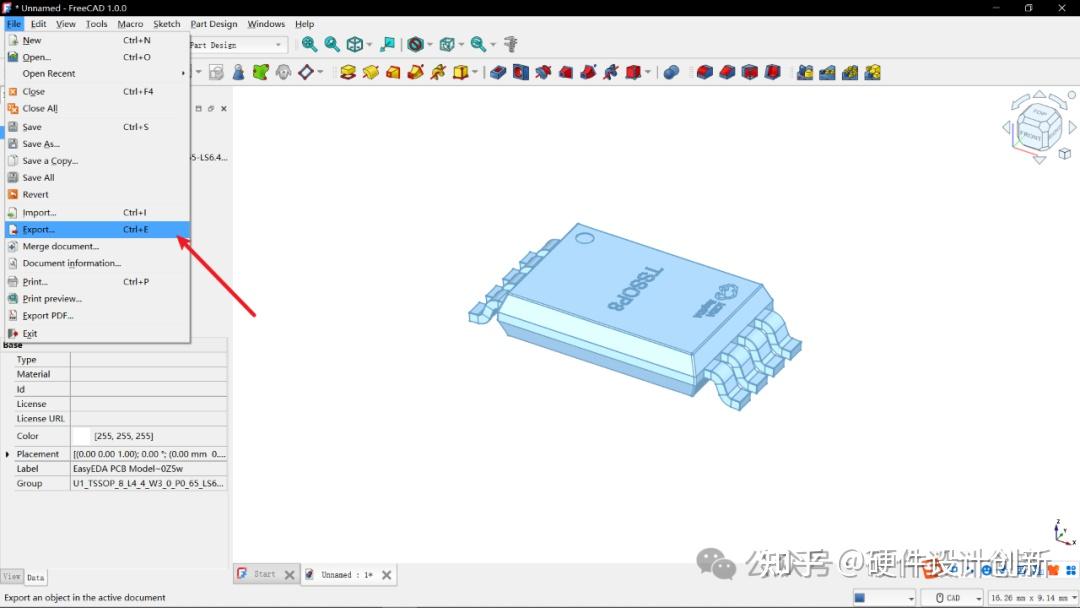Open the dropdown arrow beside the isometric view icon
The height and width of the screenshot is (608, 1080).
click(x=369, y=45)
